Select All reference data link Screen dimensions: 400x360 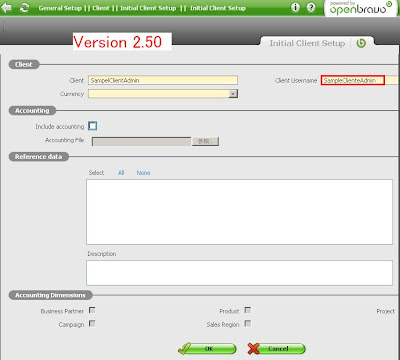tap(121, 173)
